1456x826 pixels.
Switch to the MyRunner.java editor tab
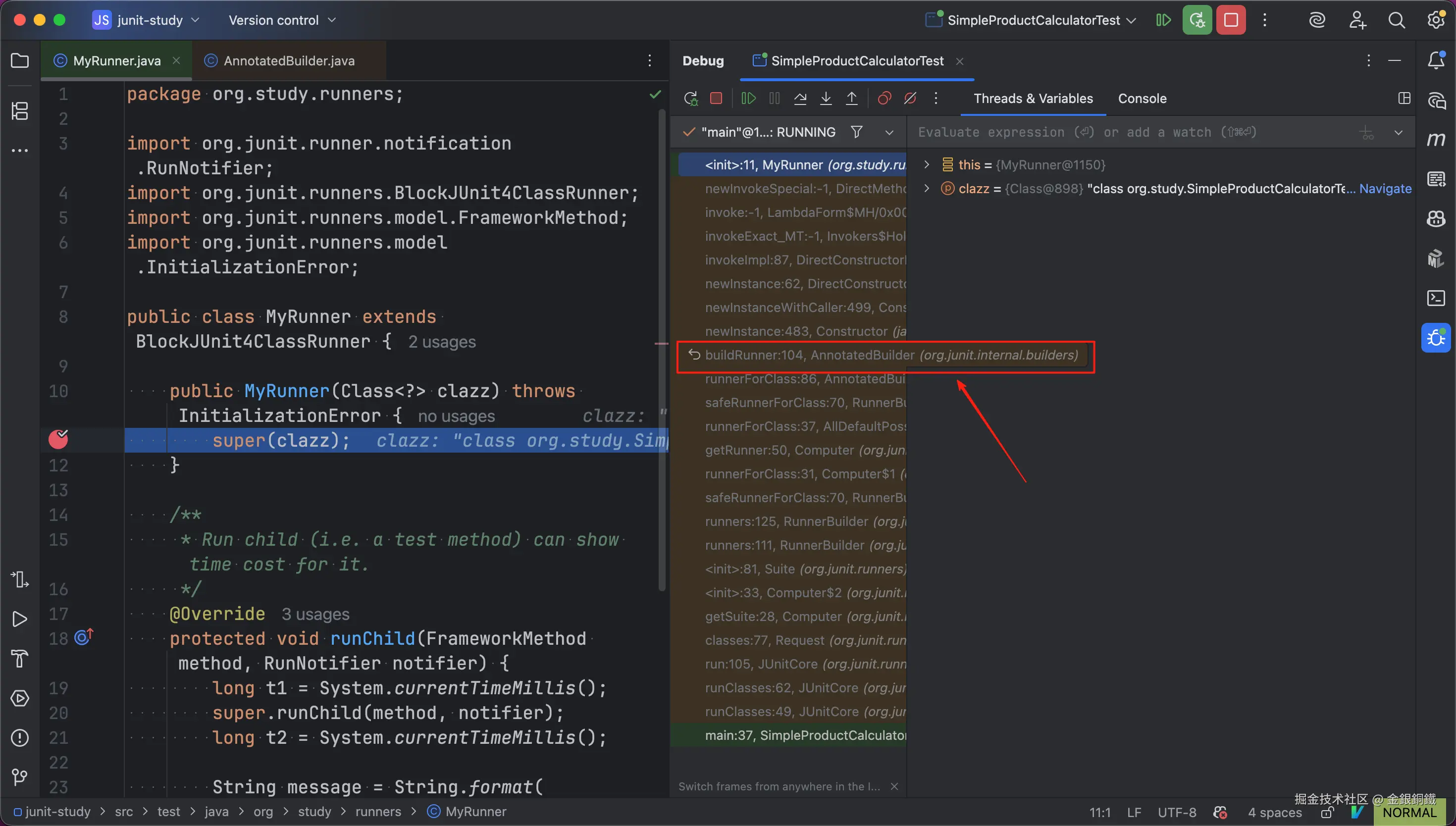point(117,61)
